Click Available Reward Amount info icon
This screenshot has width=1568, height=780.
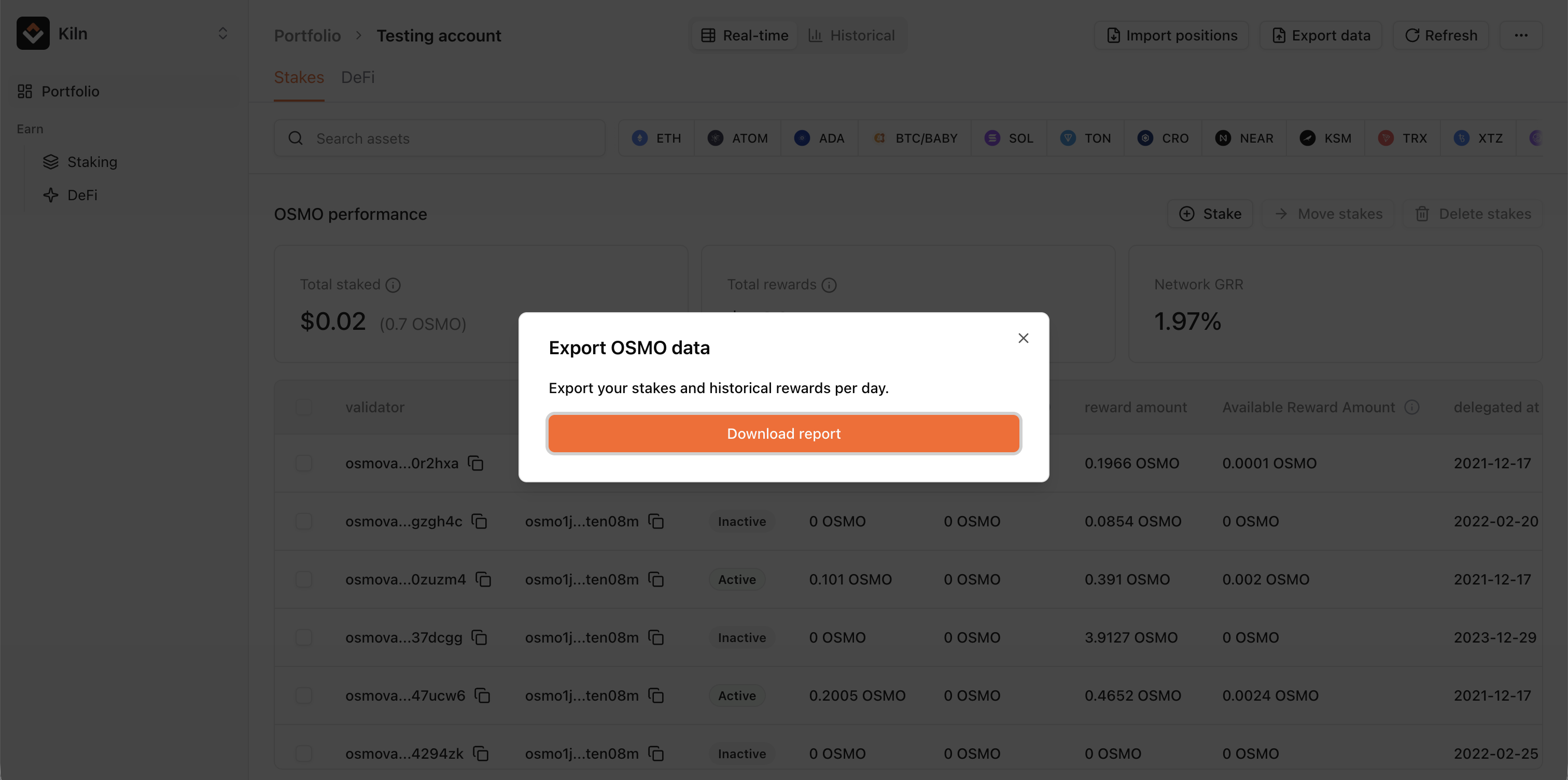coord(1412,407)
